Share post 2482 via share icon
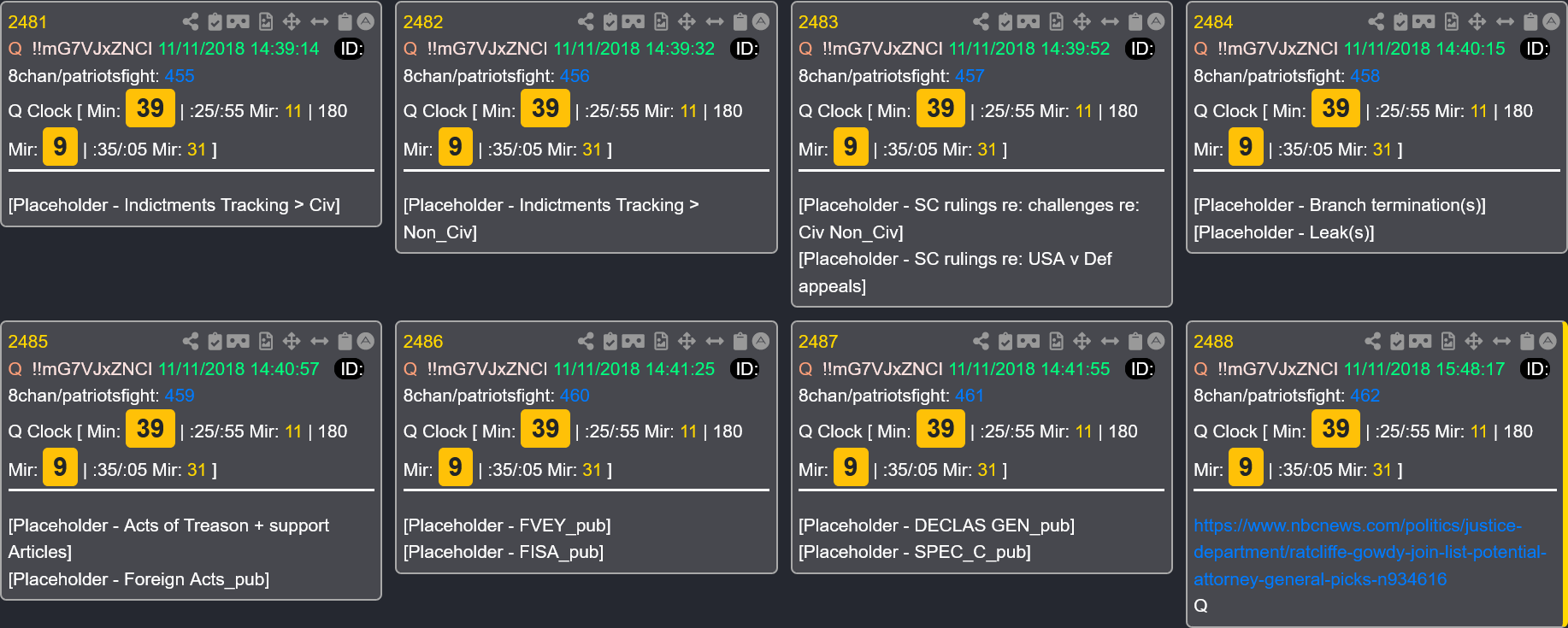 (586, 21)
